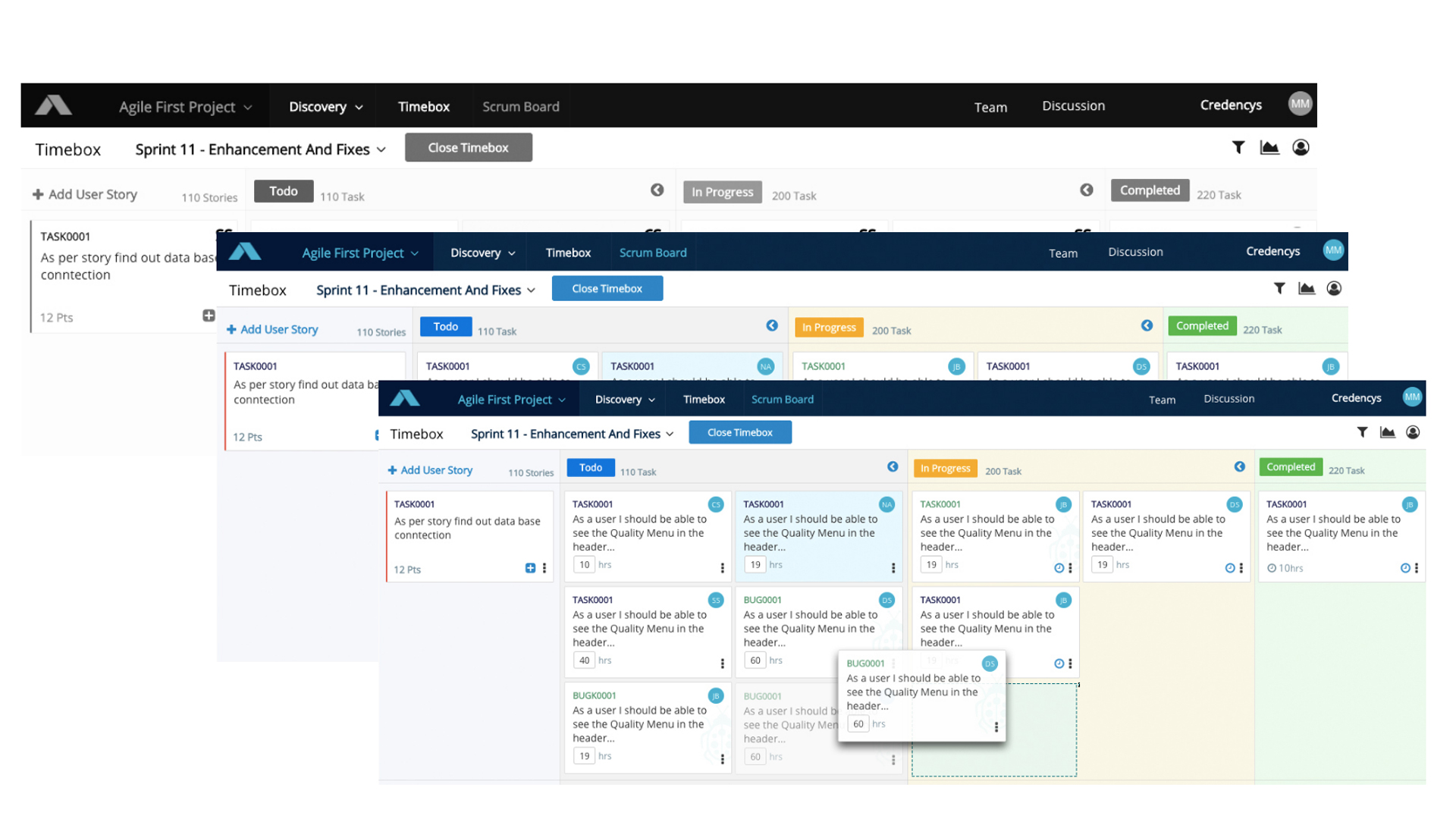Open the Discussion menu item in the frontmost window

tap(1228, 399)
